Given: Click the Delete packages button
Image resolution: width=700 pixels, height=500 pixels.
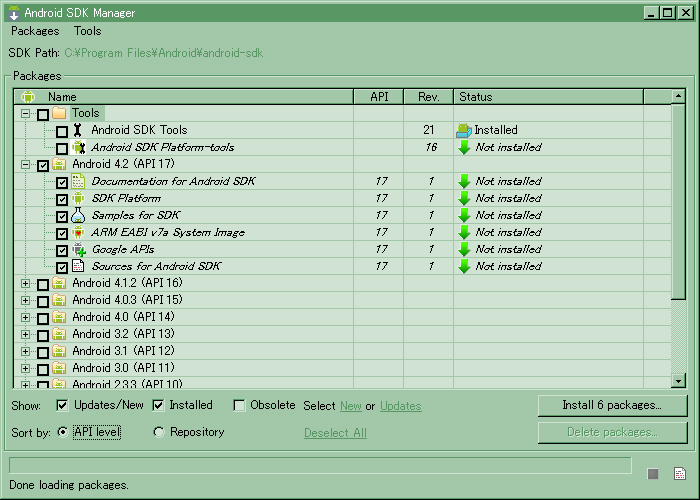Looking at the screenshot, I should [612, 433].
